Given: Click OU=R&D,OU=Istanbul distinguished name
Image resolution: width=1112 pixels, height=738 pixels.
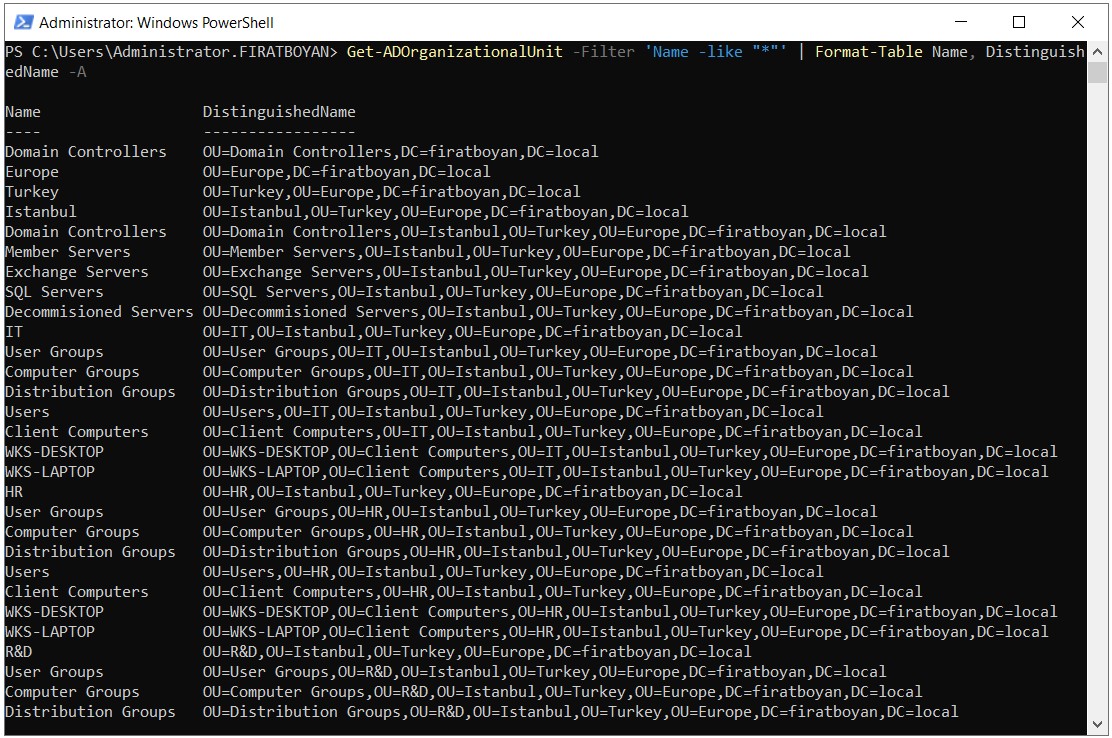Looking at the screenshot, I should pyautogui.click(x=477, y=652).
